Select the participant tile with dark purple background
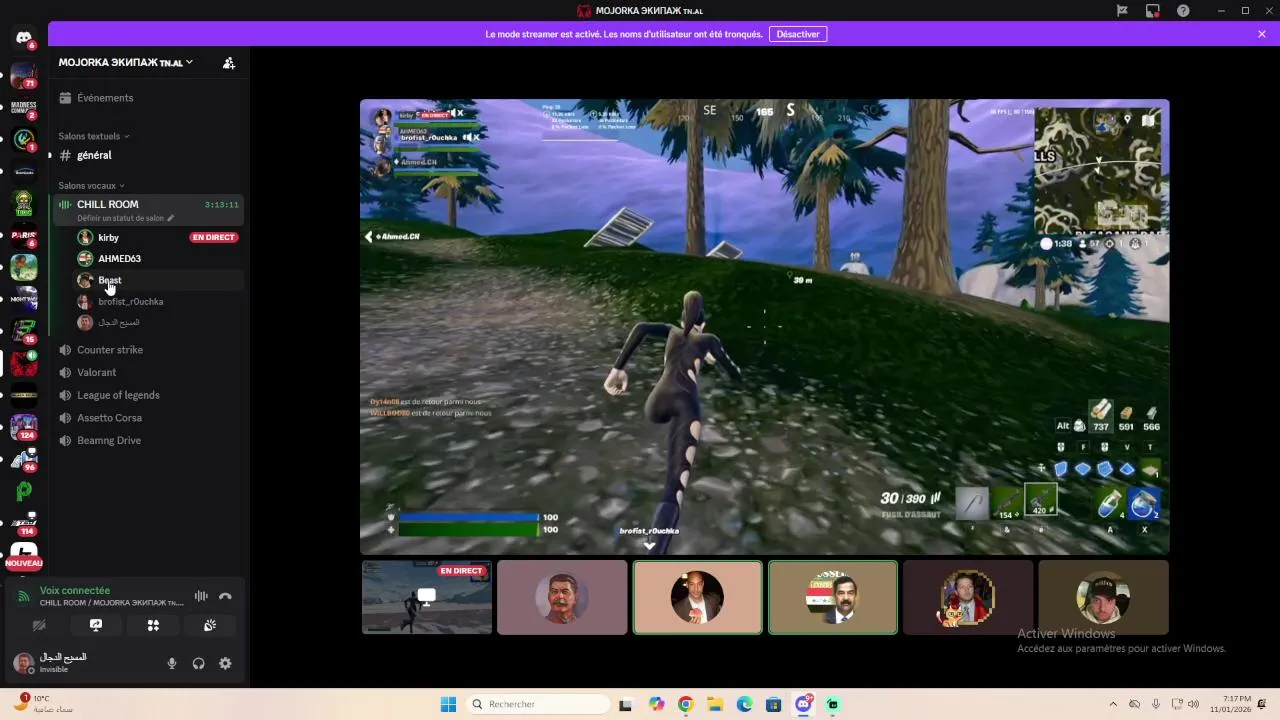The width and height of the screenshot is (1280, 720). (968, 597)
